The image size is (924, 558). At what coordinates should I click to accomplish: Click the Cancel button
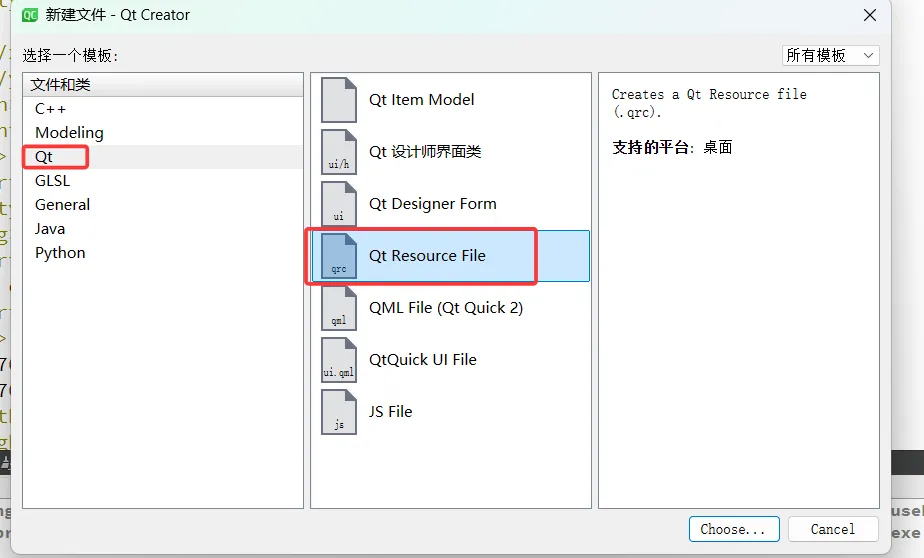tap(833, 529)
